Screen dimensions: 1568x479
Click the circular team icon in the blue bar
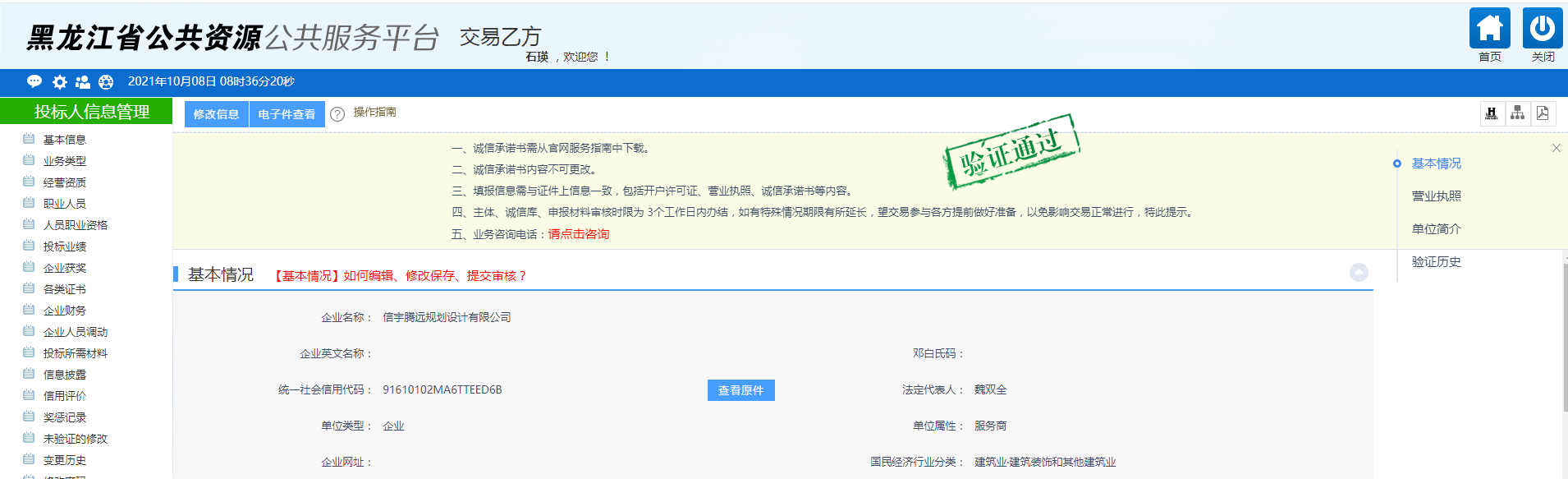(x=106, y=81)
